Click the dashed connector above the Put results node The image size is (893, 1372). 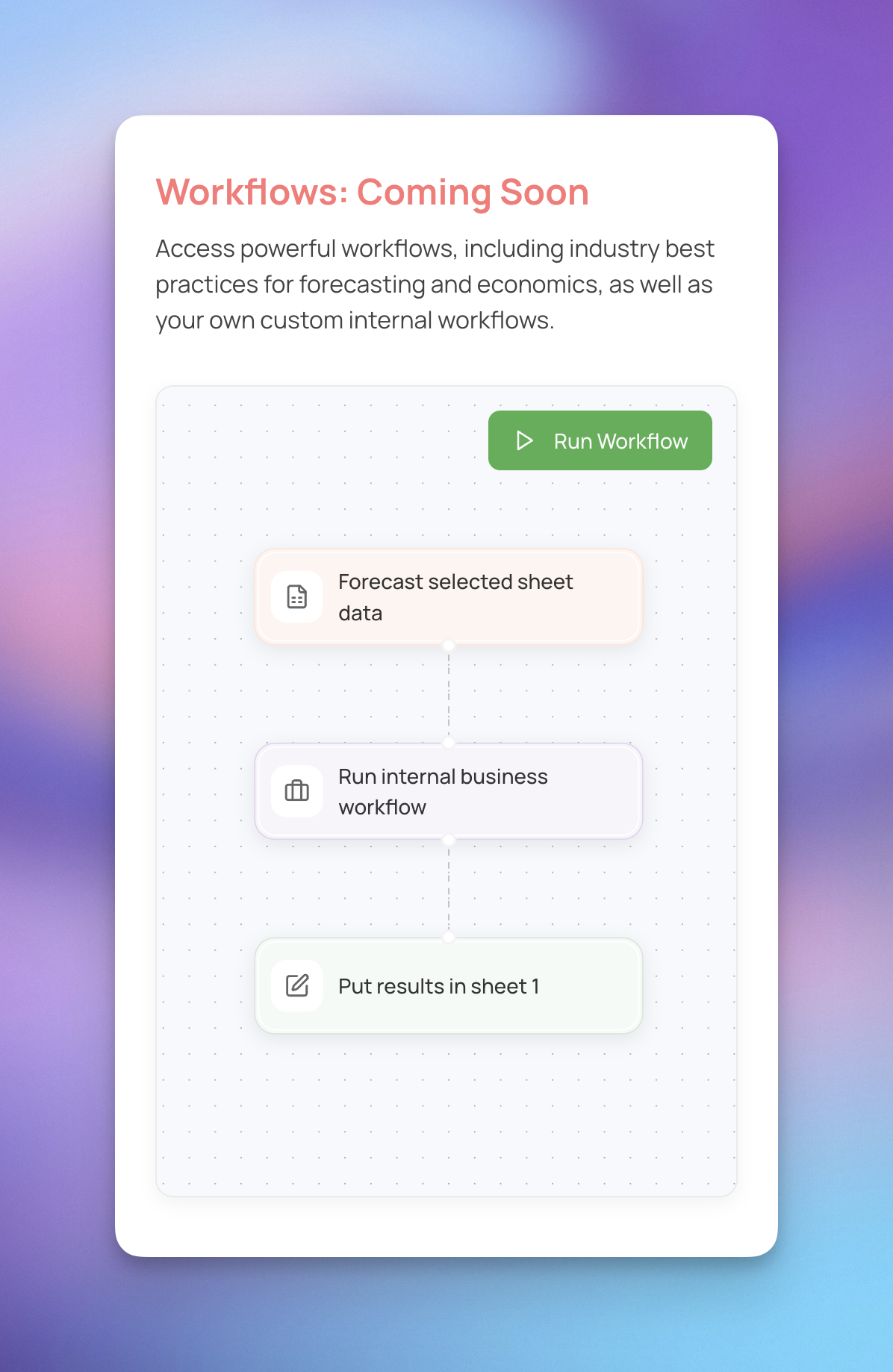pos(449,888)
